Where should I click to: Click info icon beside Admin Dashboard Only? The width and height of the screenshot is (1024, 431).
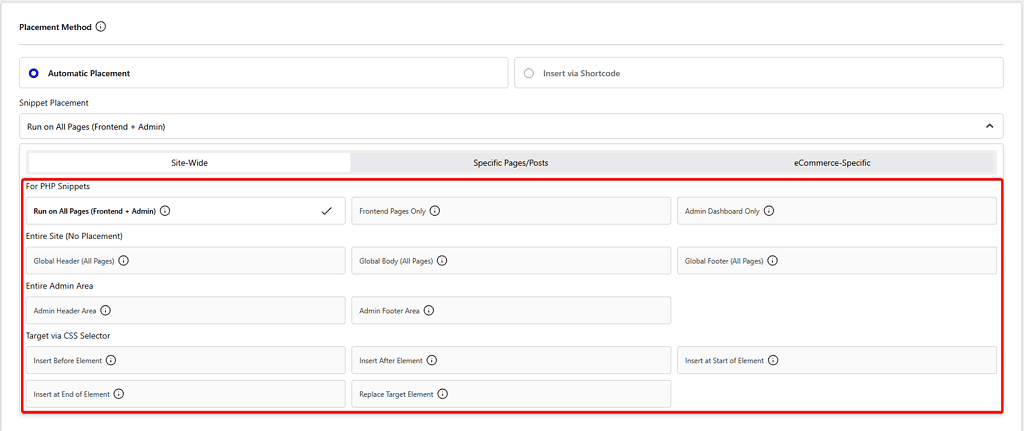(x=769, y=211)
